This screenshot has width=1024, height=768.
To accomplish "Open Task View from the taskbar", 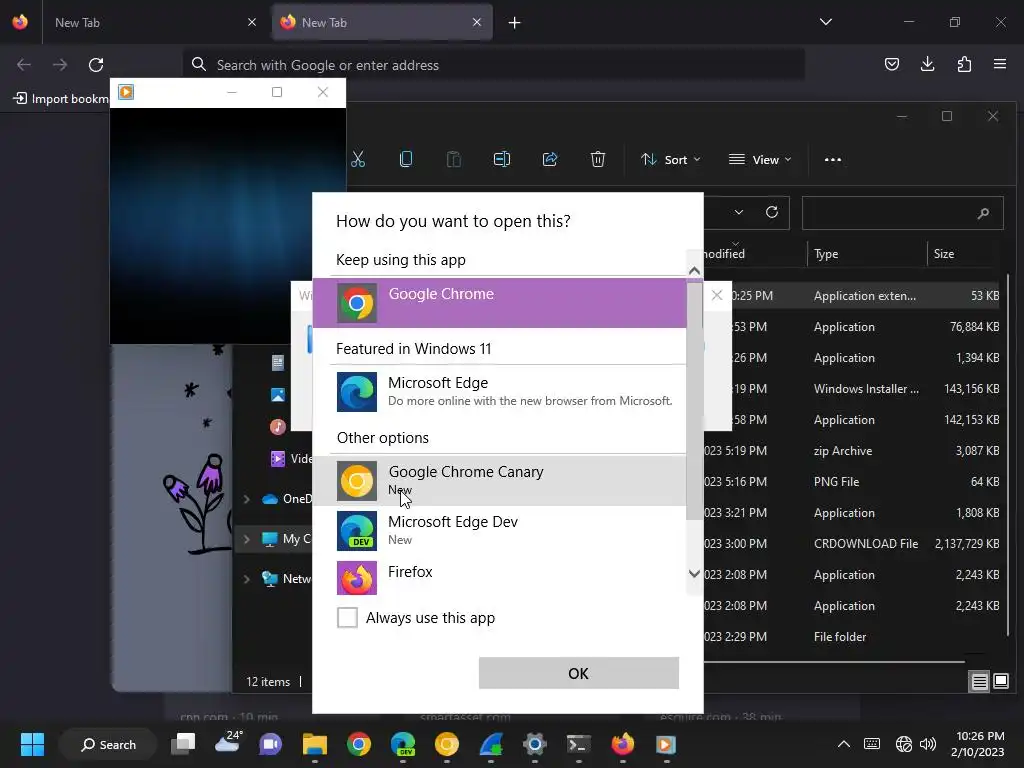I will (183, 744).
